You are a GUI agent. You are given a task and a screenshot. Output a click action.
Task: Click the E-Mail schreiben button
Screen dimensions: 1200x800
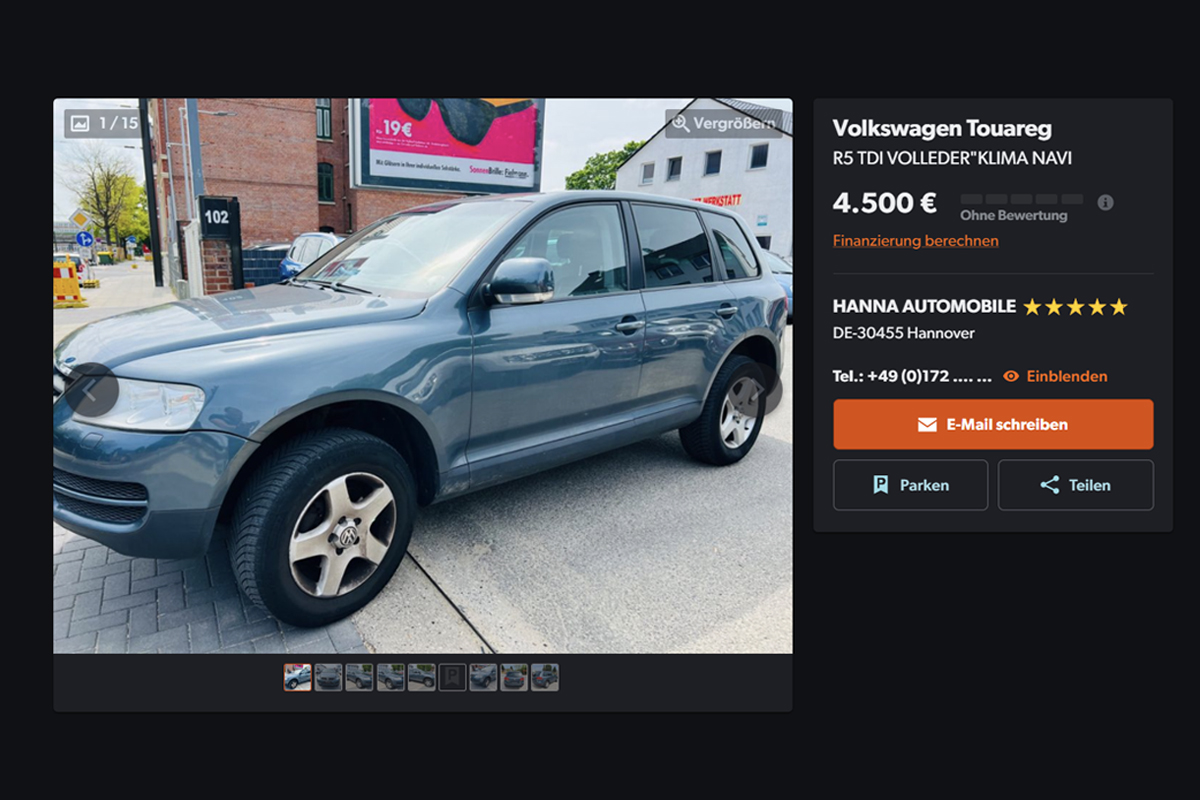coord(993,424)
